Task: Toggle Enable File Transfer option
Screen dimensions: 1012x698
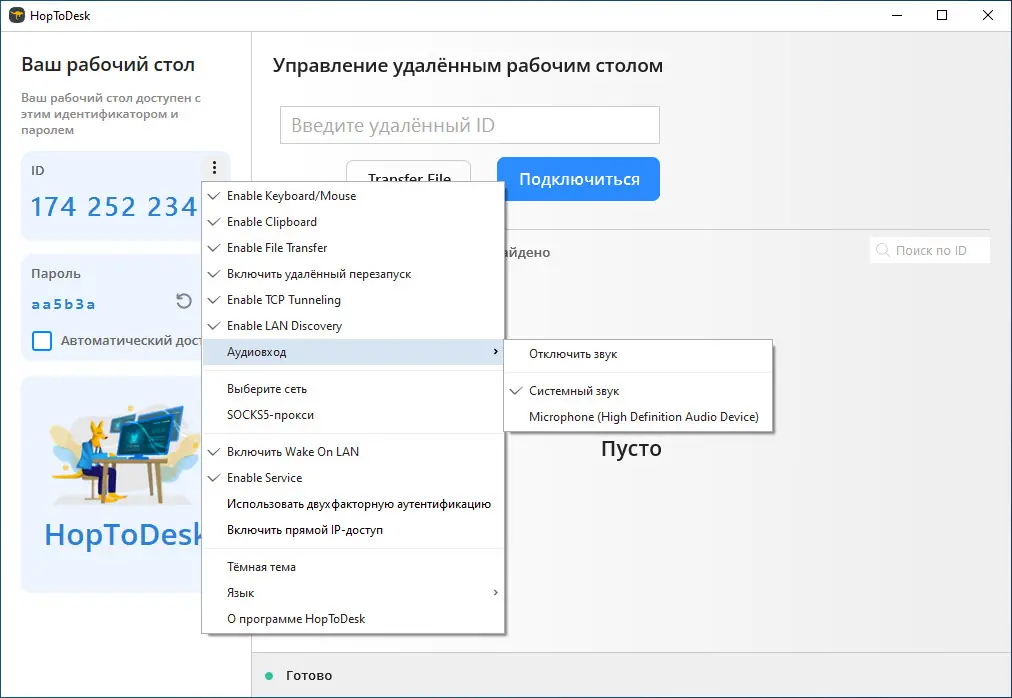Action: tap(353, 248)
